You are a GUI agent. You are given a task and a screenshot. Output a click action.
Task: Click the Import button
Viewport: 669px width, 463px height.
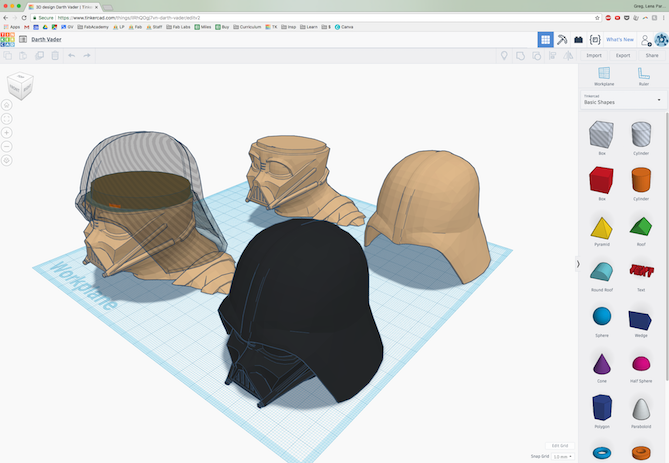pyautogui.click(x=593, y=55)
